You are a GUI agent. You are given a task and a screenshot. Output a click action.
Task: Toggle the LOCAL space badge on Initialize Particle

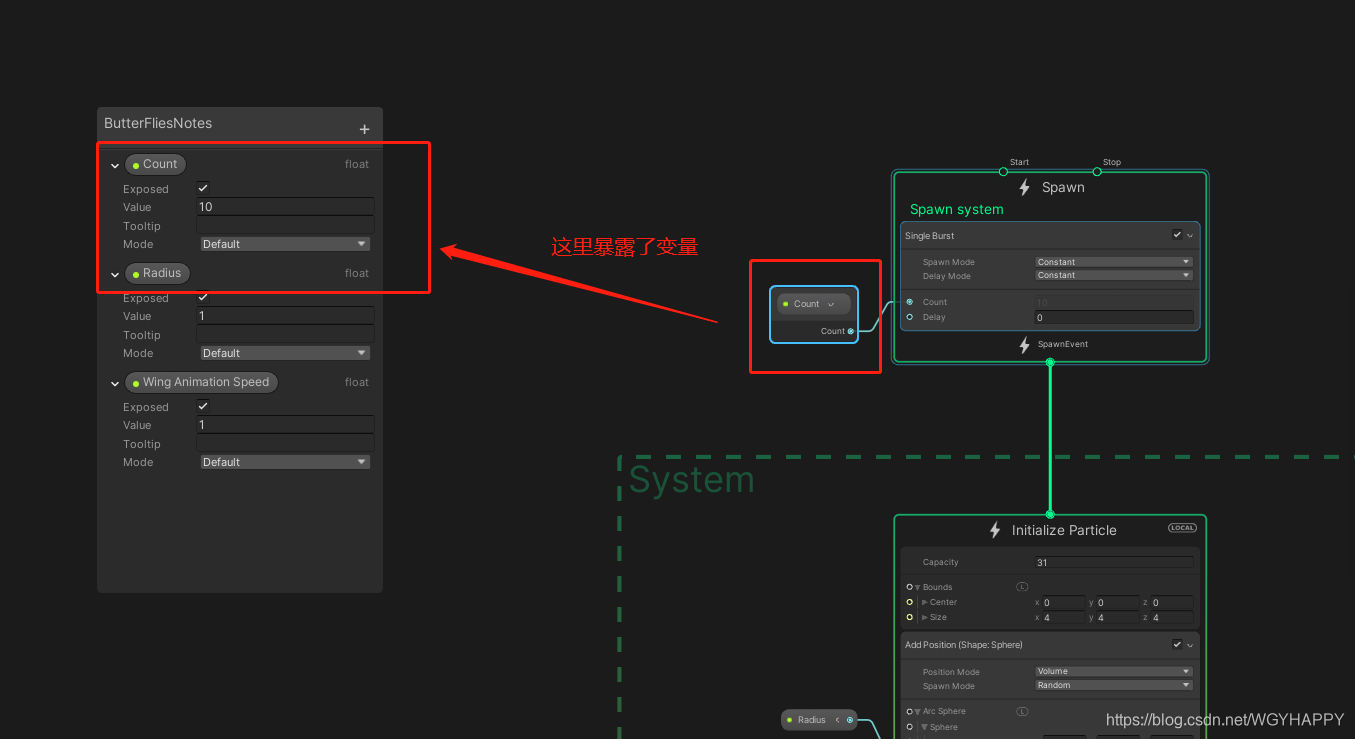pyautogui.click(x=1182, y=528)
